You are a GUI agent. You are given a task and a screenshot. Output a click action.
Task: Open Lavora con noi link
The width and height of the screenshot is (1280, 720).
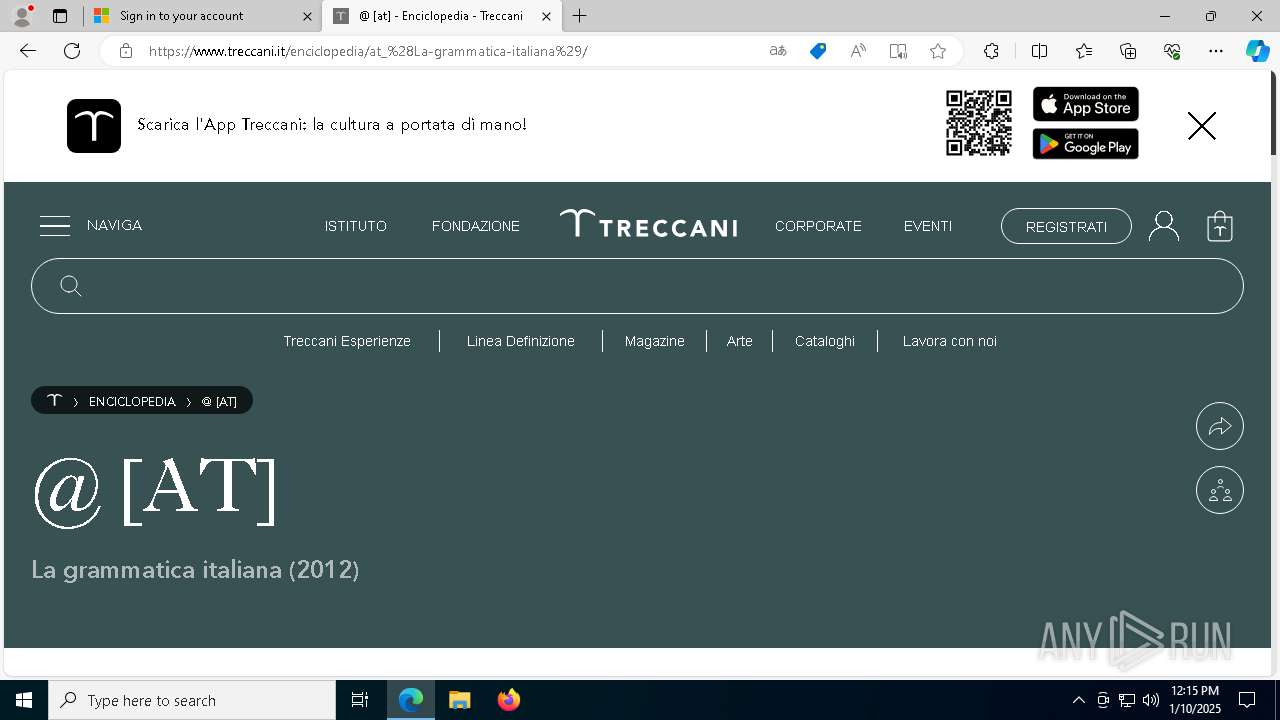(x=950, y=341)
